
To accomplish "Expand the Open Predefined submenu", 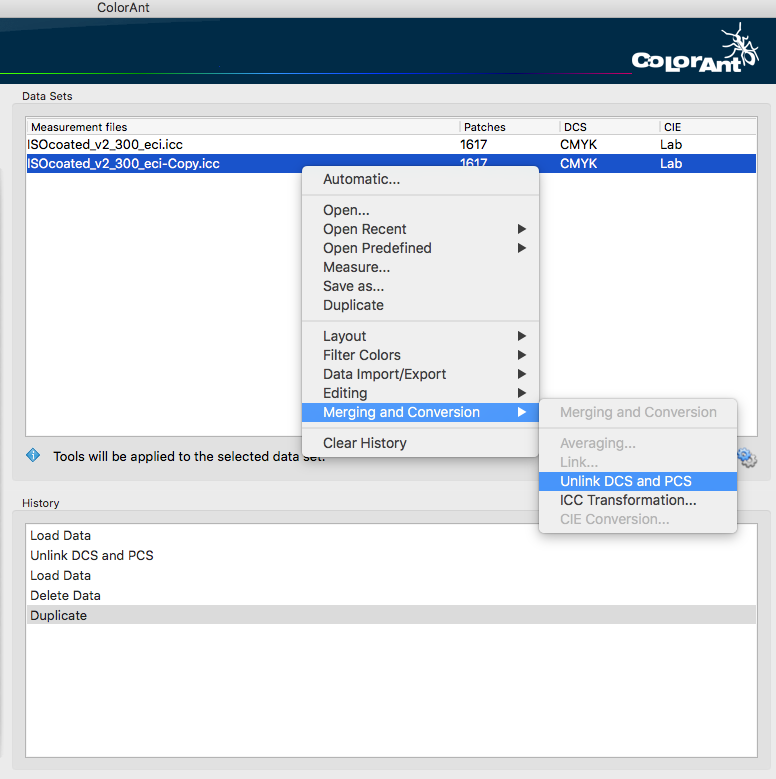I will tap(420, 248).
